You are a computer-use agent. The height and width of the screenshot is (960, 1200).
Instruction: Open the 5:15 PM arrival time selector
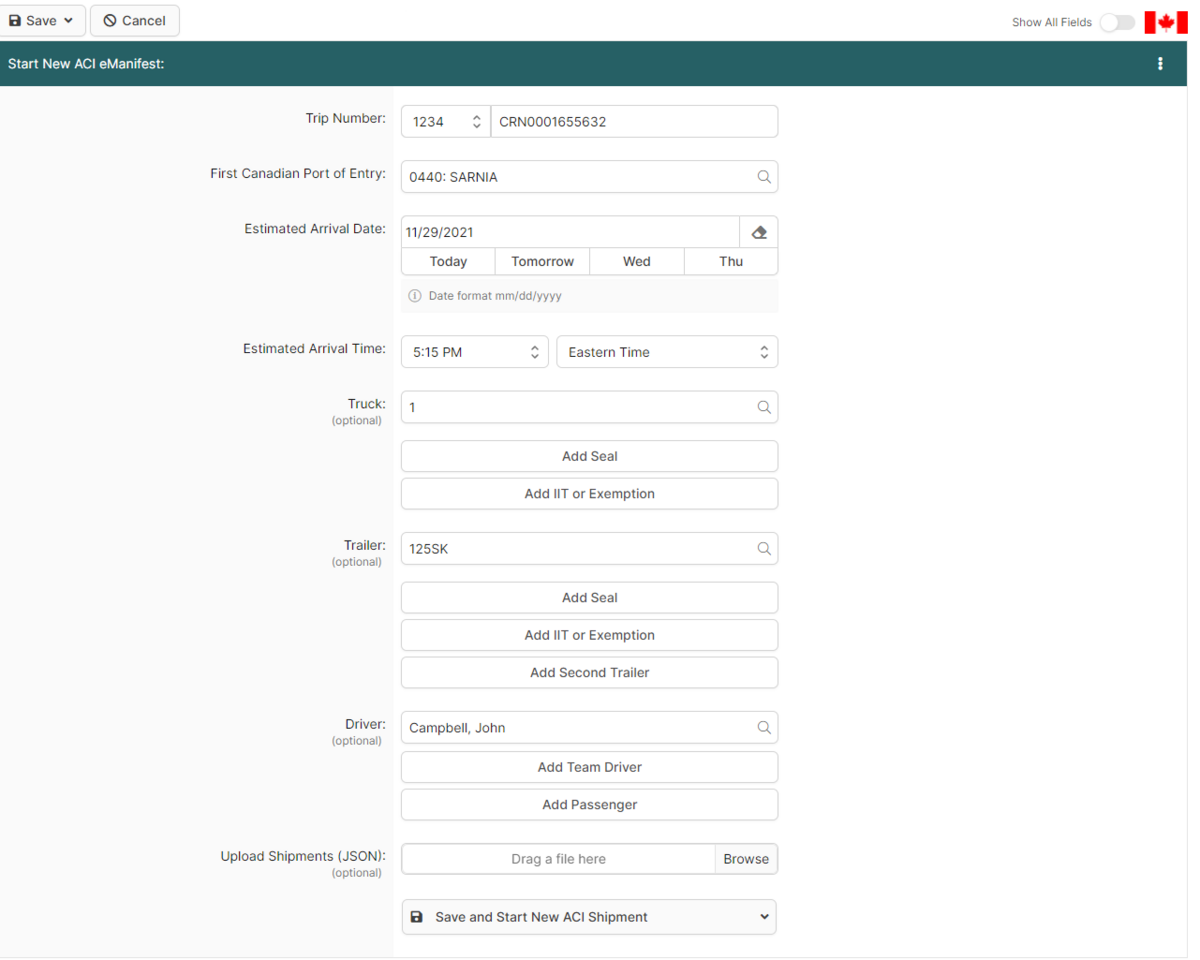[x=535, y=351]
